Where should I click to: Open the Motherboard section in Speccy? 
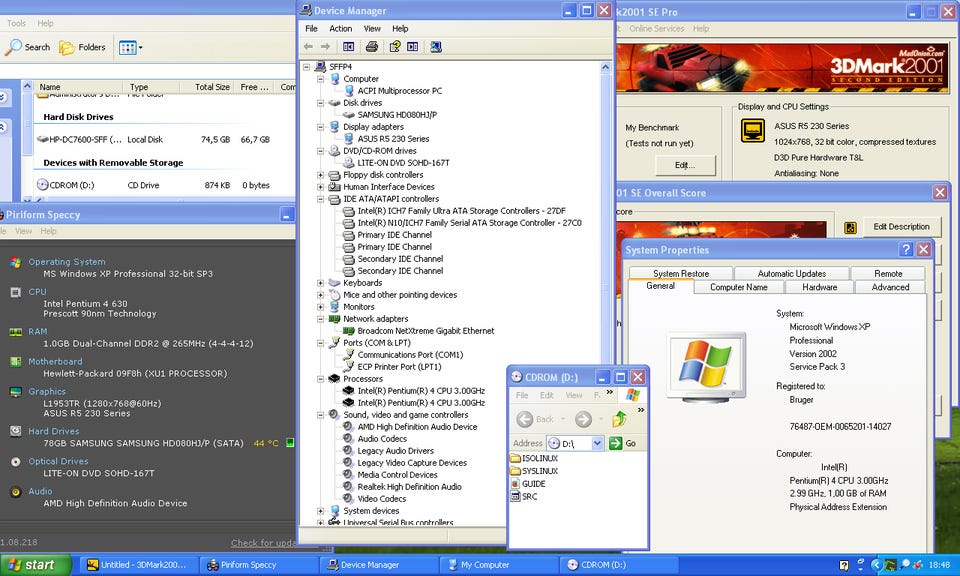point(55,361)
